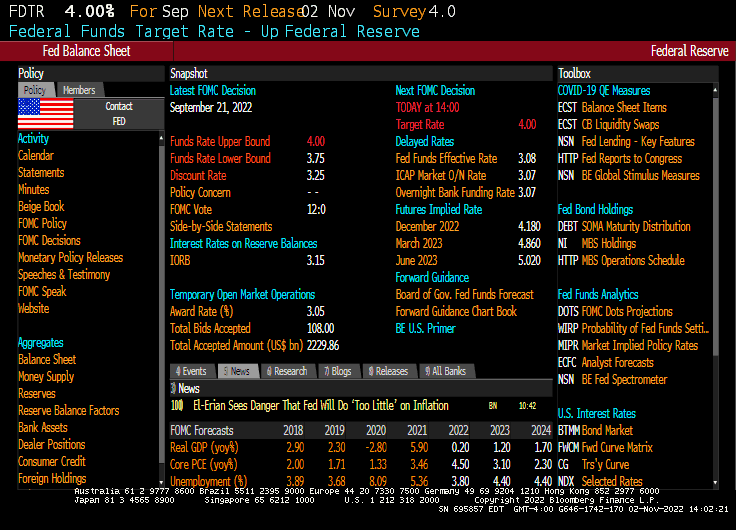Viewport: 736px width, 530px height.
Task: Open the Website link
Action: (34, 308)
